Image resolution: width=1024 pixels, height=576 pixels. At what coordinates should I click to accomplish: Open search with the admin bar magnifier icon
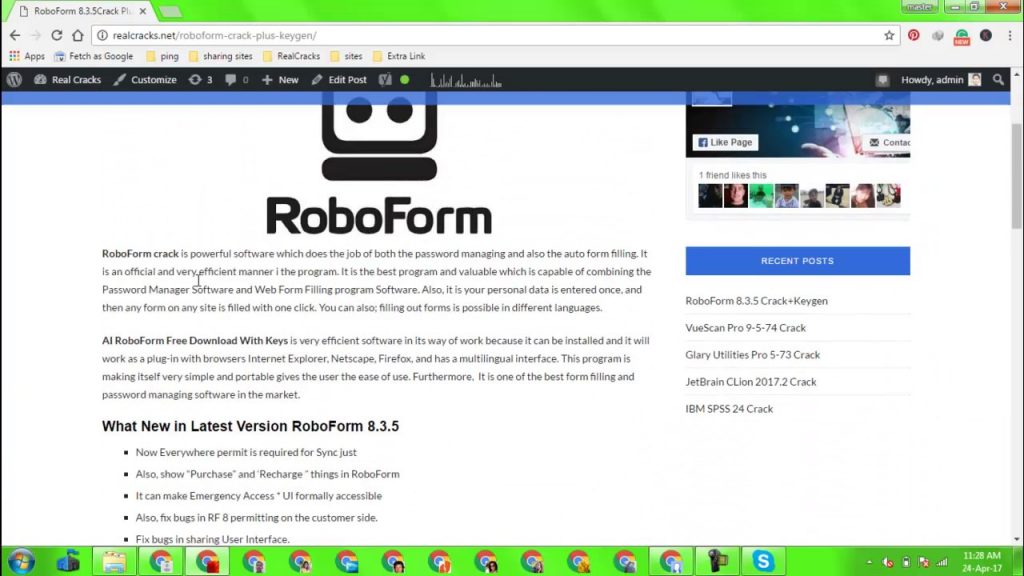(999, 80)
